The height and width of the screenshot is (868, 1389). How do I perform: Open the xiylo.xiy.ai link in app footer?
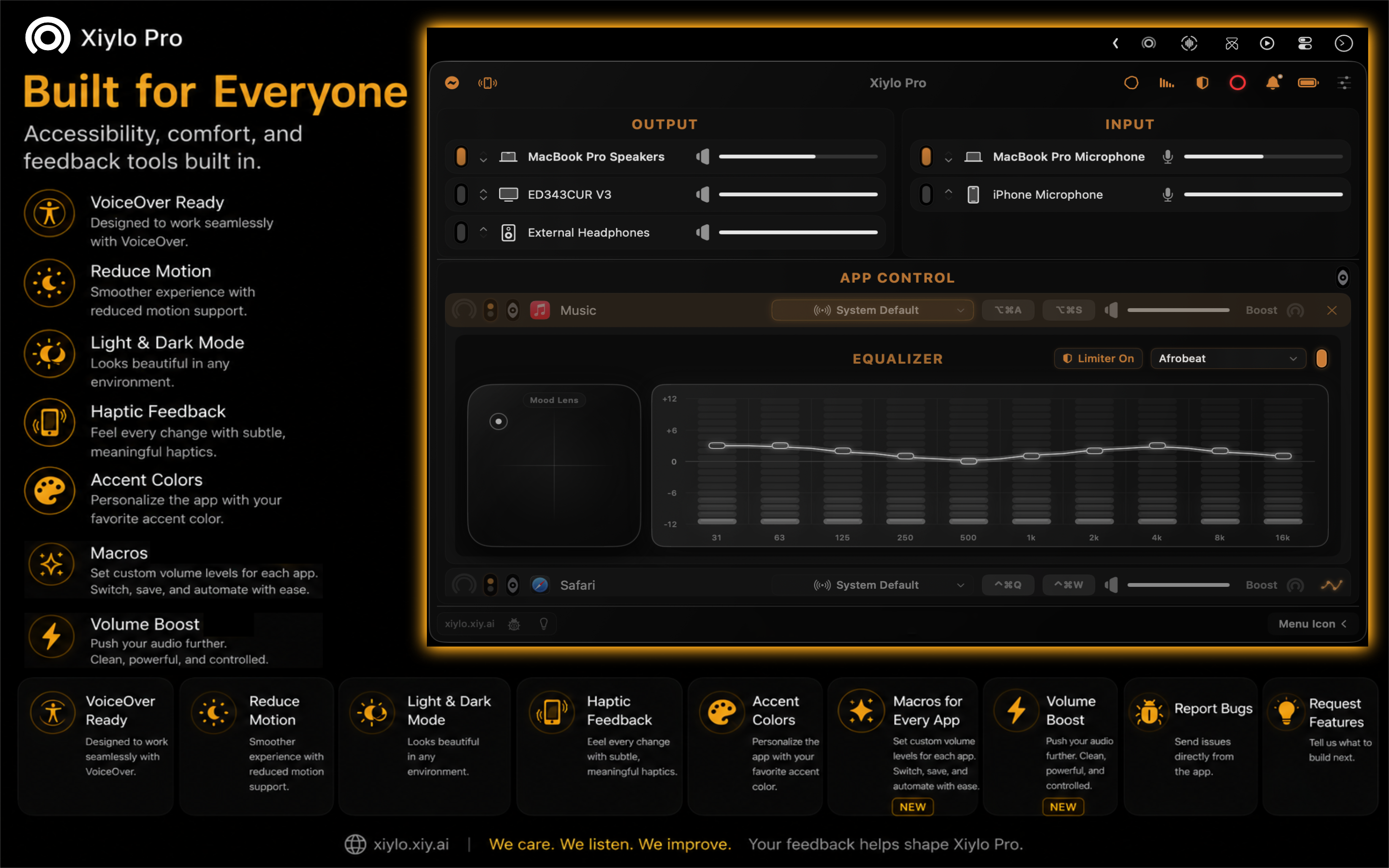[x=469, y=624]
